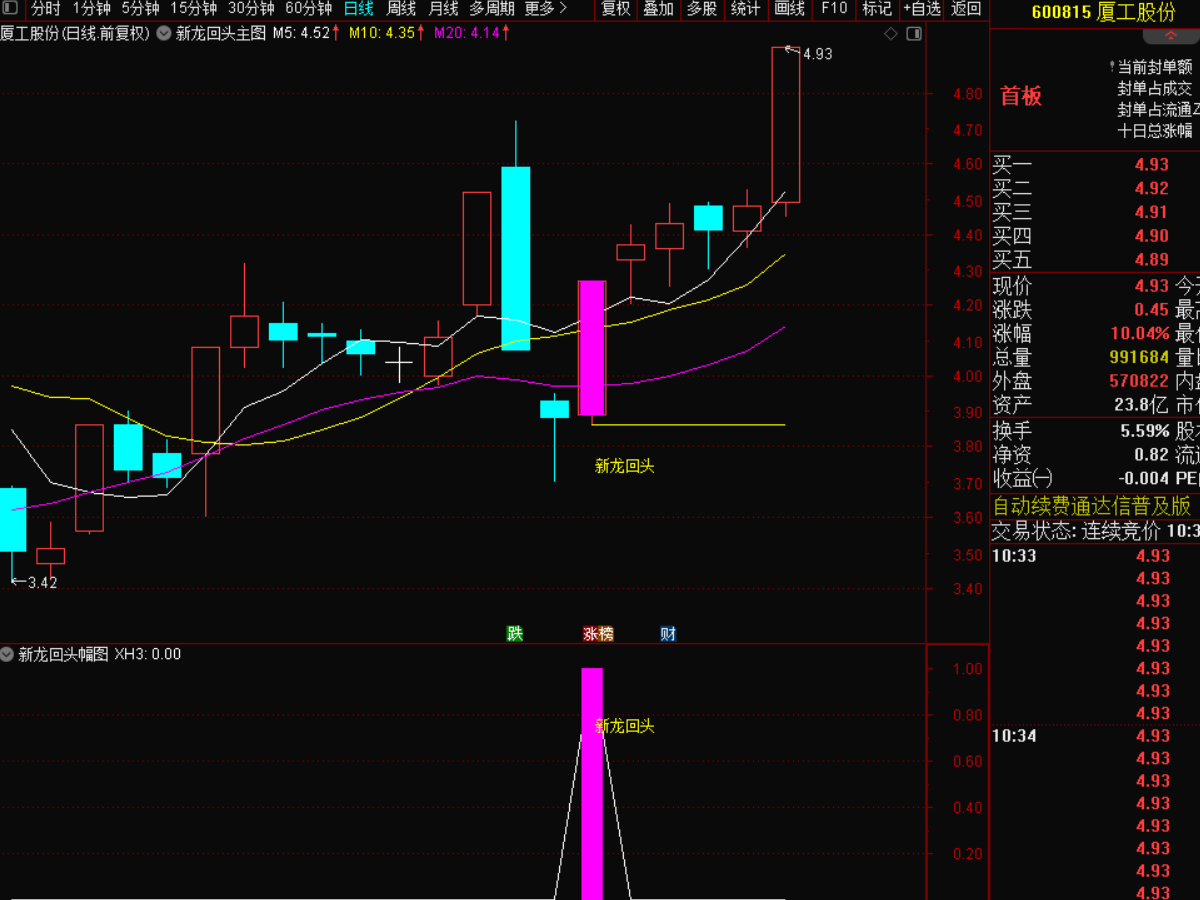Switch to the 周线 weekly period tab
Image resolution: width=1200 pixels, height=900 pixels.
click(x=401, y=9)
